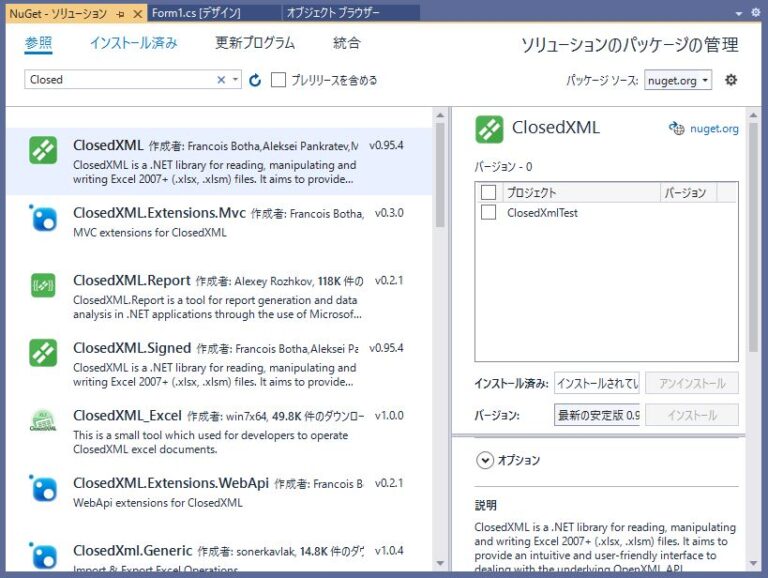The image size is (768, 578).
Task: Click the オプション label text
Action: (x=519, y=460)
